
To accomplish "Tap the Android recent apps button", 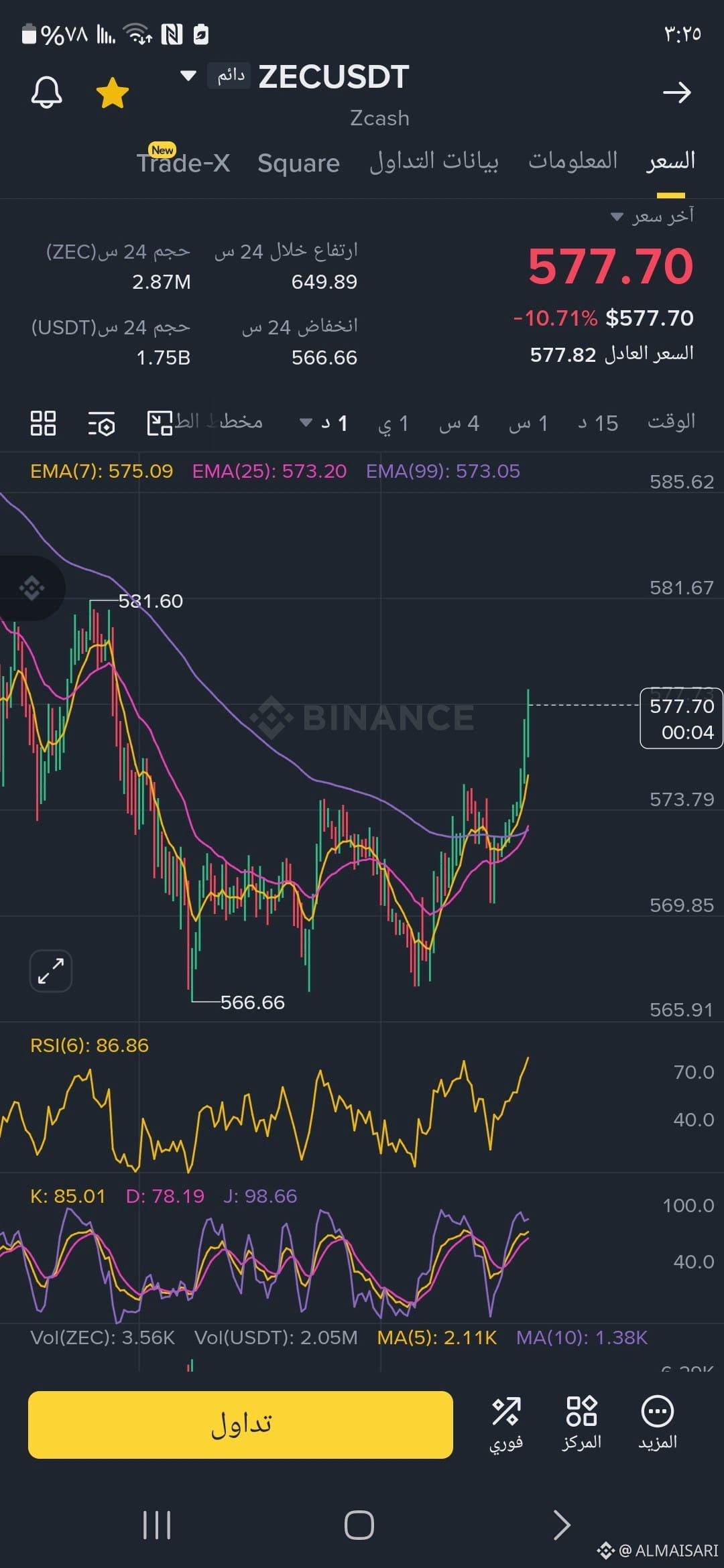I will coord(157,1526).
